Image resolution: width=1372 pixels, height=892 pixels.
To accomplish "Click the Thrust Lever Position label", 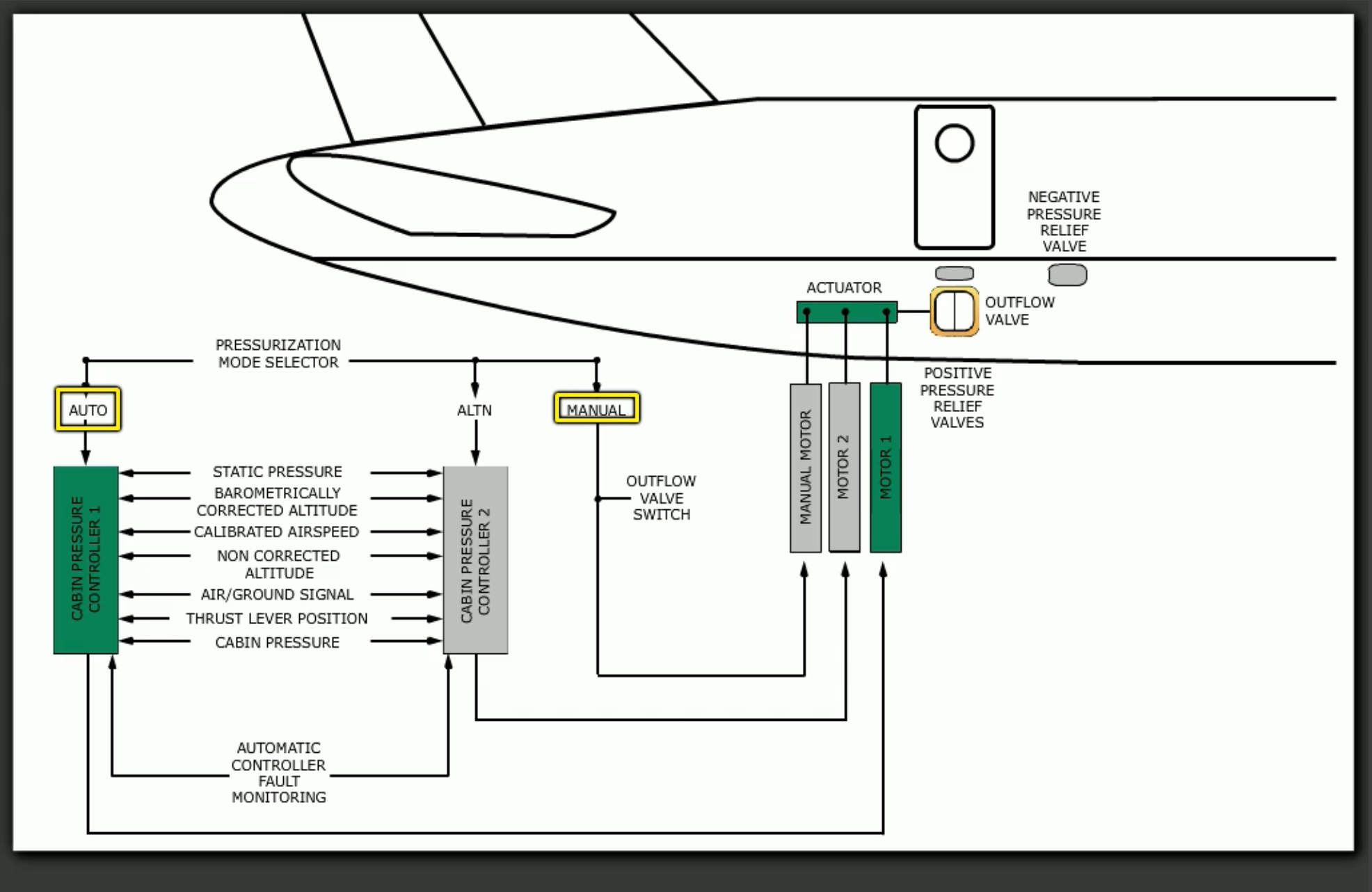I will click(x=276, y=619).
